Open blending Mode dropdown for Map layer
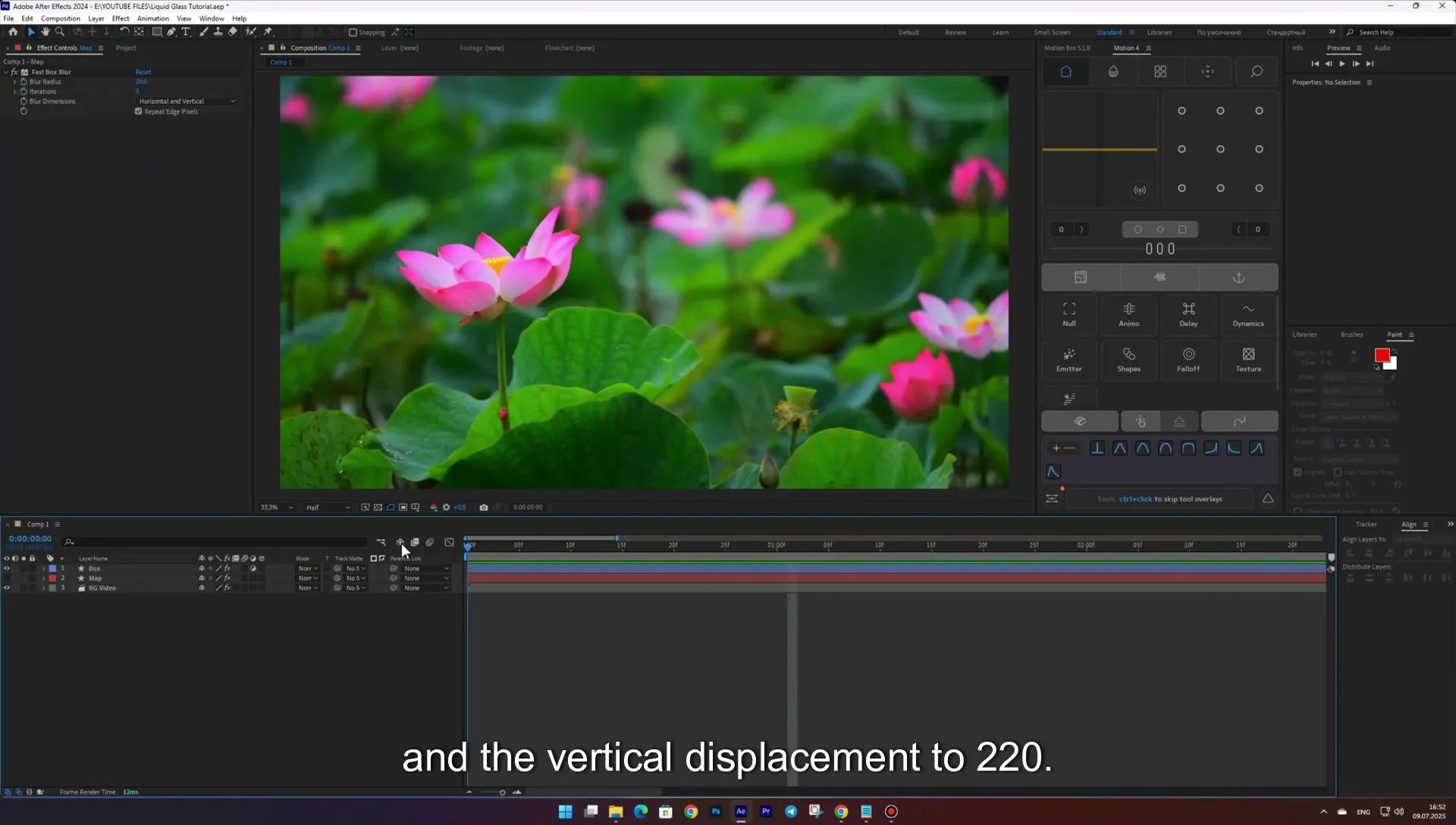The image size is (1456, 825). point(307,579)
